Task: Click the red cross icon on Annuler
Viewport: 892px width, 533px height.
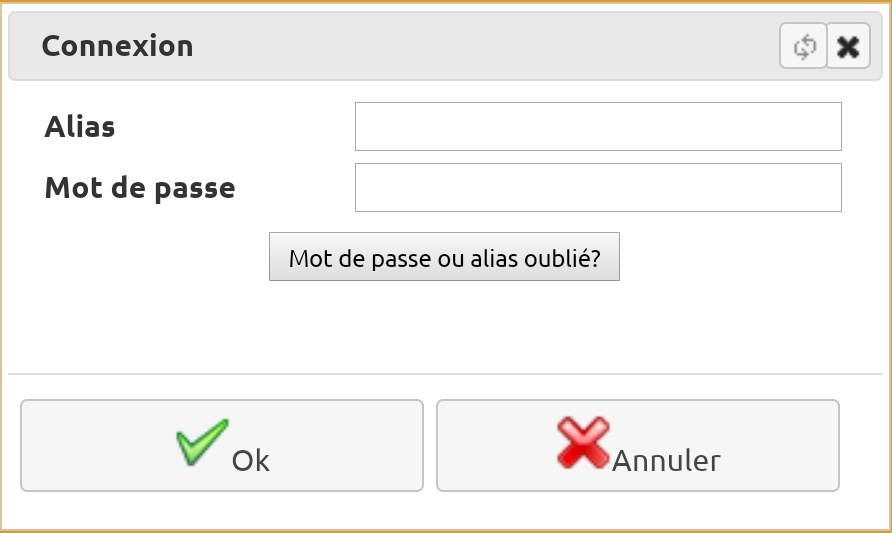Action: [583, 443]
